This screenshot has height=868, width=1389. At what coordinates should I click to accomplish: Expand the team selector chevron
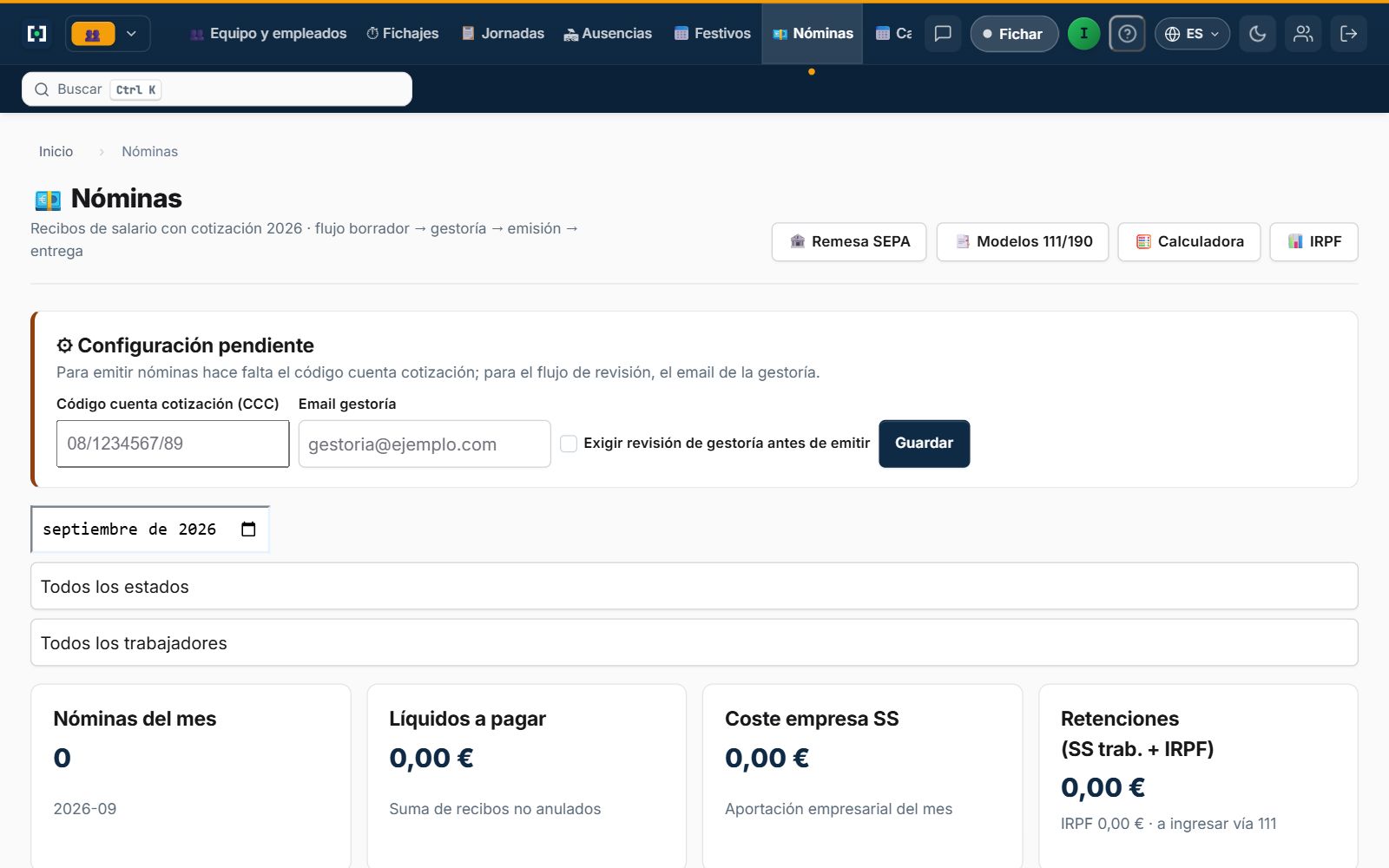(131, 34)
